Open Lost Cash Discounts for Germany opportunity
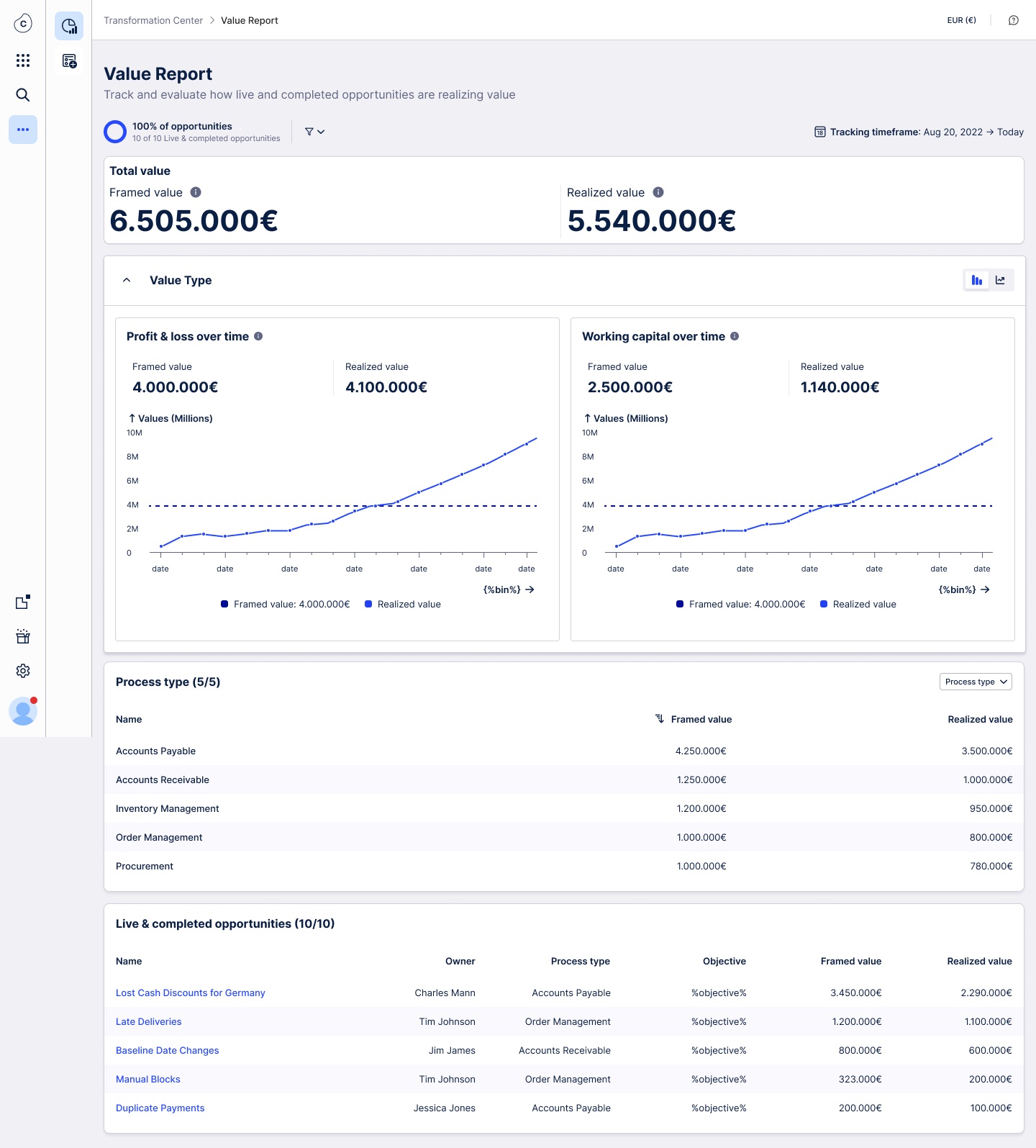The image size is (1036, 1148). coord(191,993)
